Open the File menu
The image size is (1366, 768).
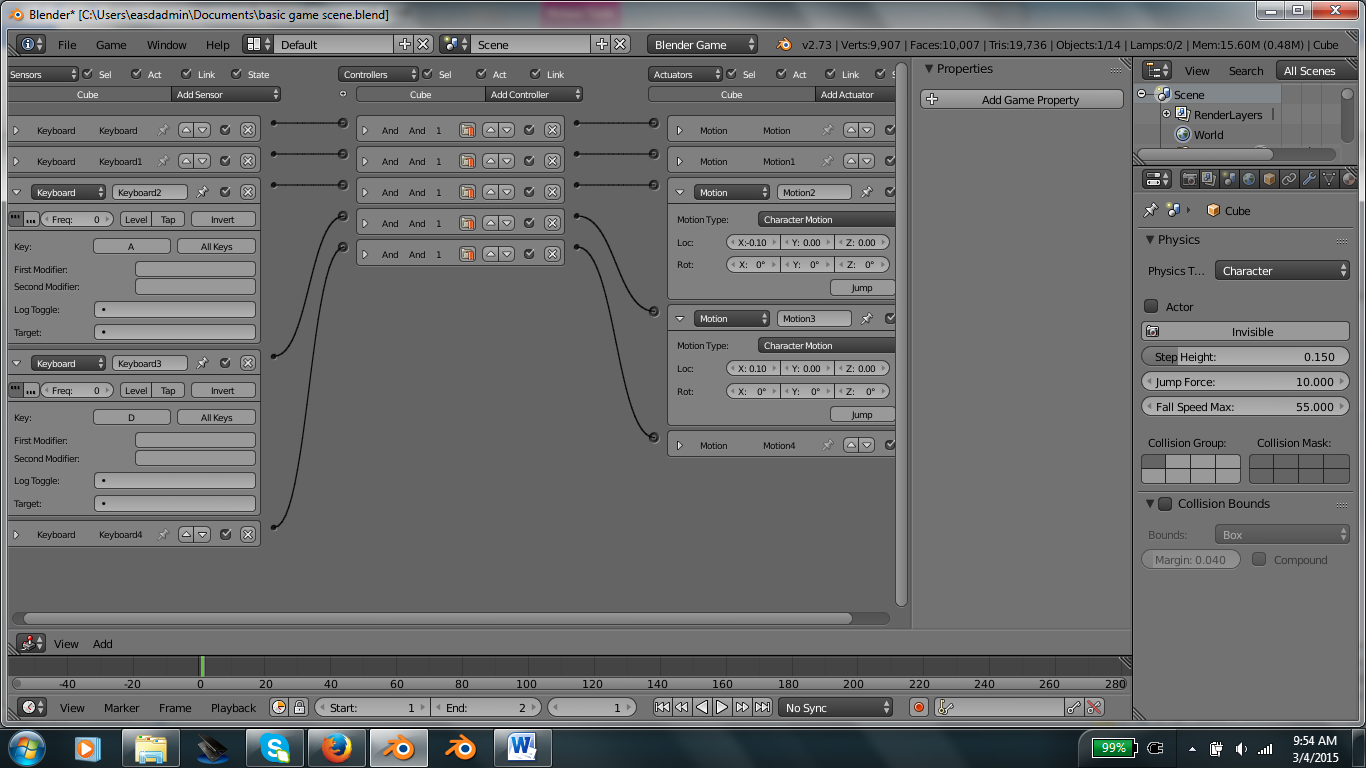[x=67, y=44]
